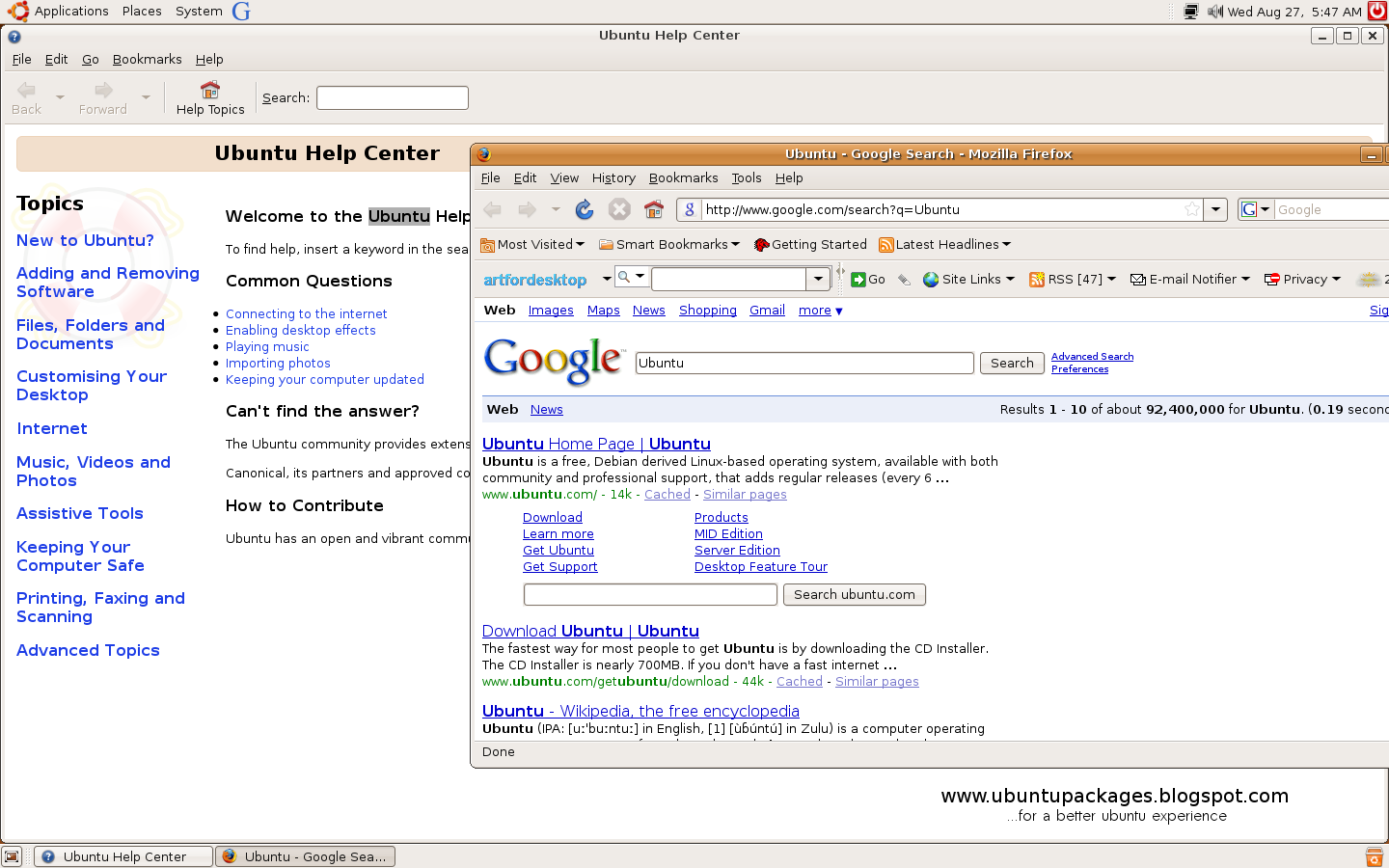Click the Firefox Back arrow icon

tap(492, 209)
